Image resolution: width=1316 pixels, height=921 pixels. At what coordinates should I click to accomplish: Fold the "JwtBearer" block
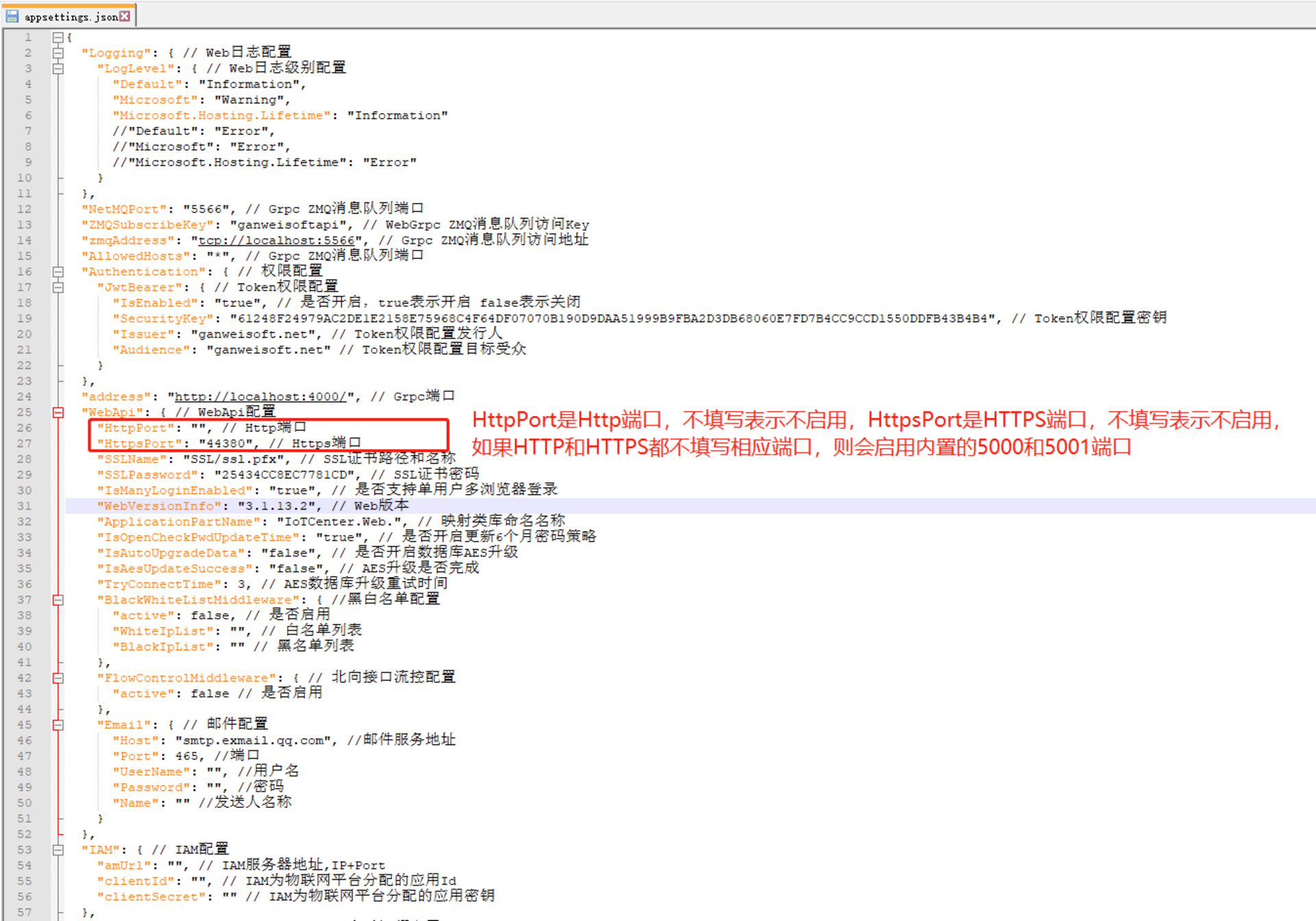[x=58, y=287]
